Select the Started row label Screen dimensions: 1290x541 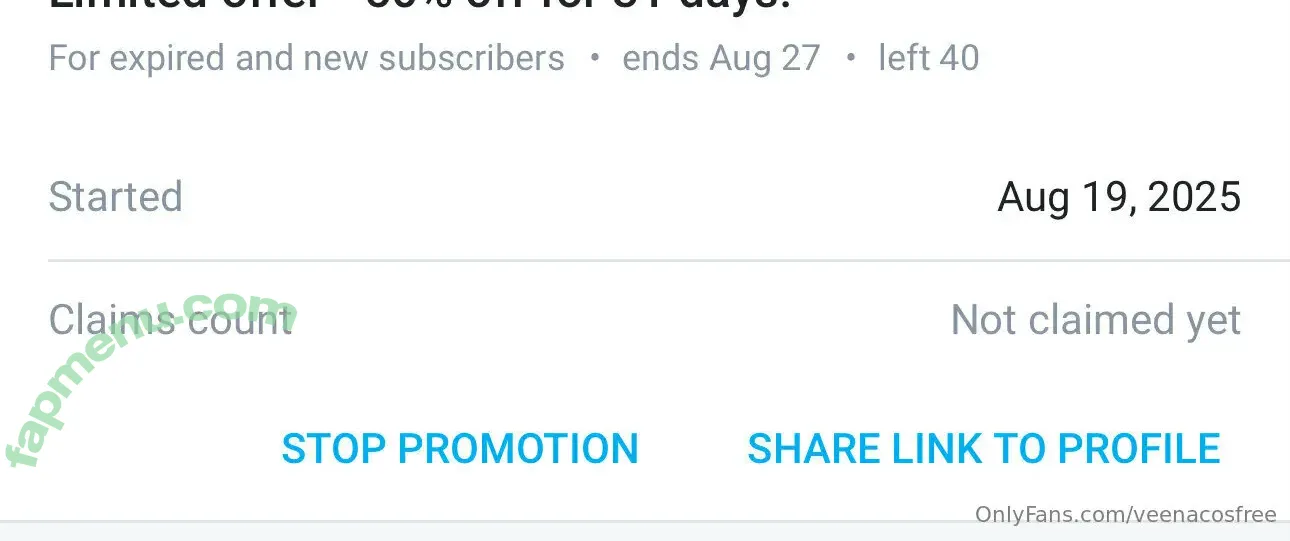pyautogui.click(x=116, y=197)
